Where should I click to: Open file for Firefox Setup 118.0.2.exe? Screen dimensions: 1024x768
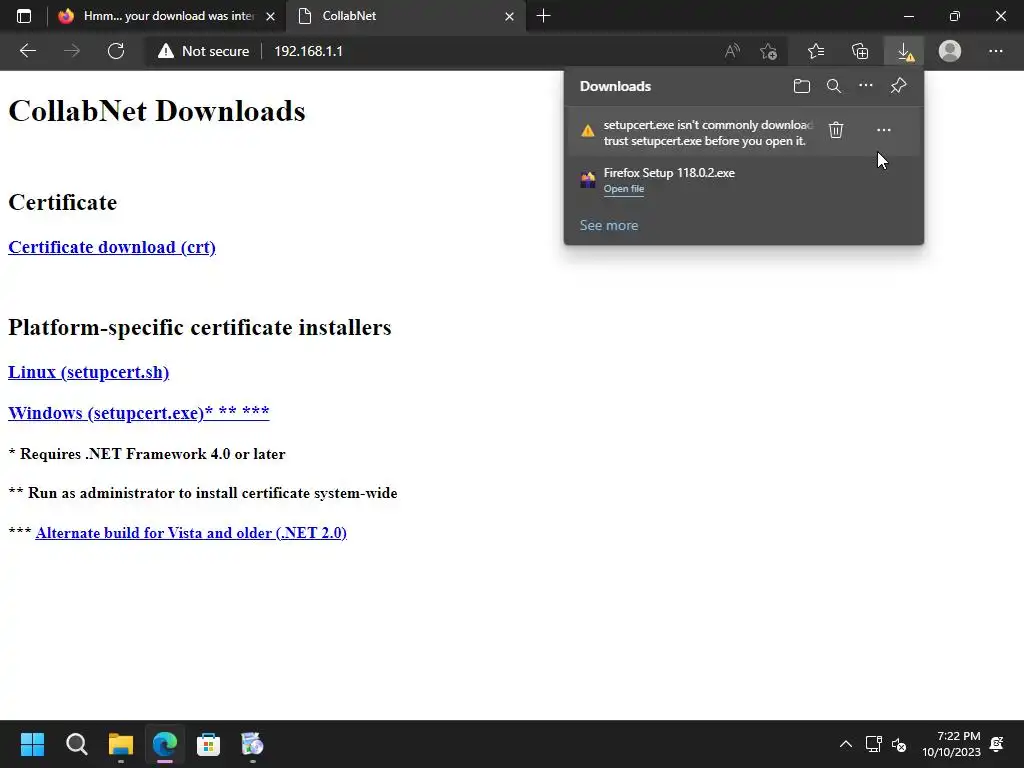click(624, 189)
